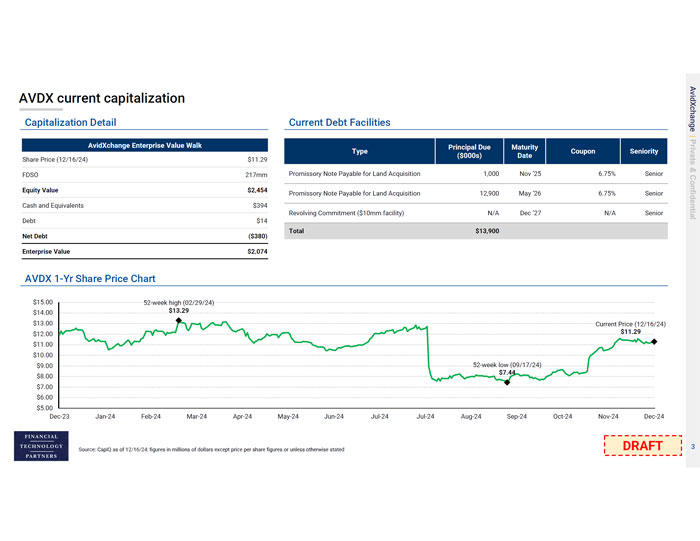Click the Enterprise Value $2,074 row
The image size is (700, 541).
(x=144, y=251)
